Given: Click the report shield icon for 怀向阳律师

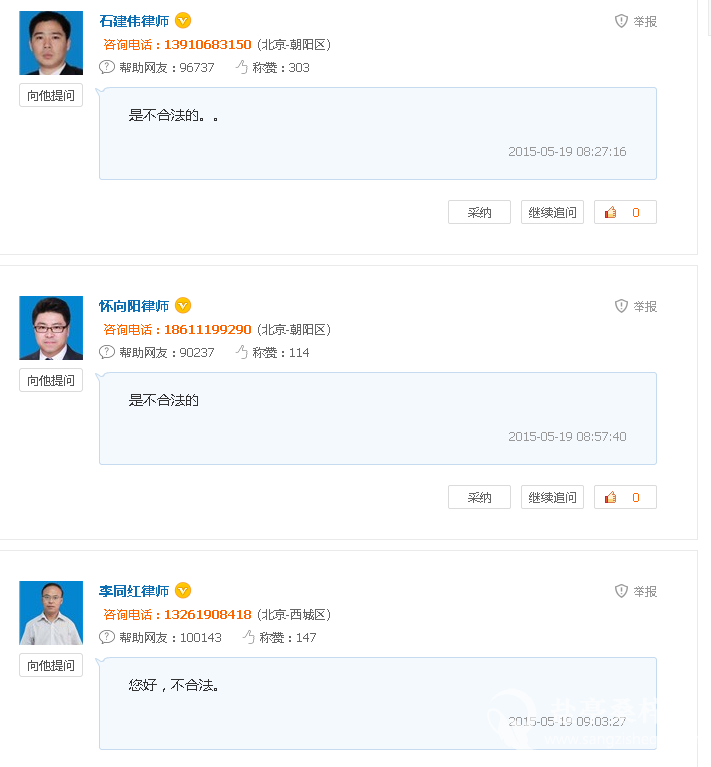Looking at the screenshot, I should pos(621,306).
